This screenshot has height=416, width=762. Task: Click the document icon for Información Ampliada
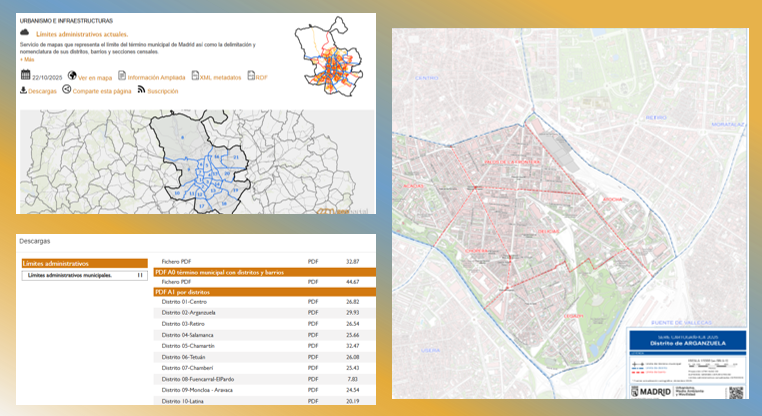(x=122, y=75)
